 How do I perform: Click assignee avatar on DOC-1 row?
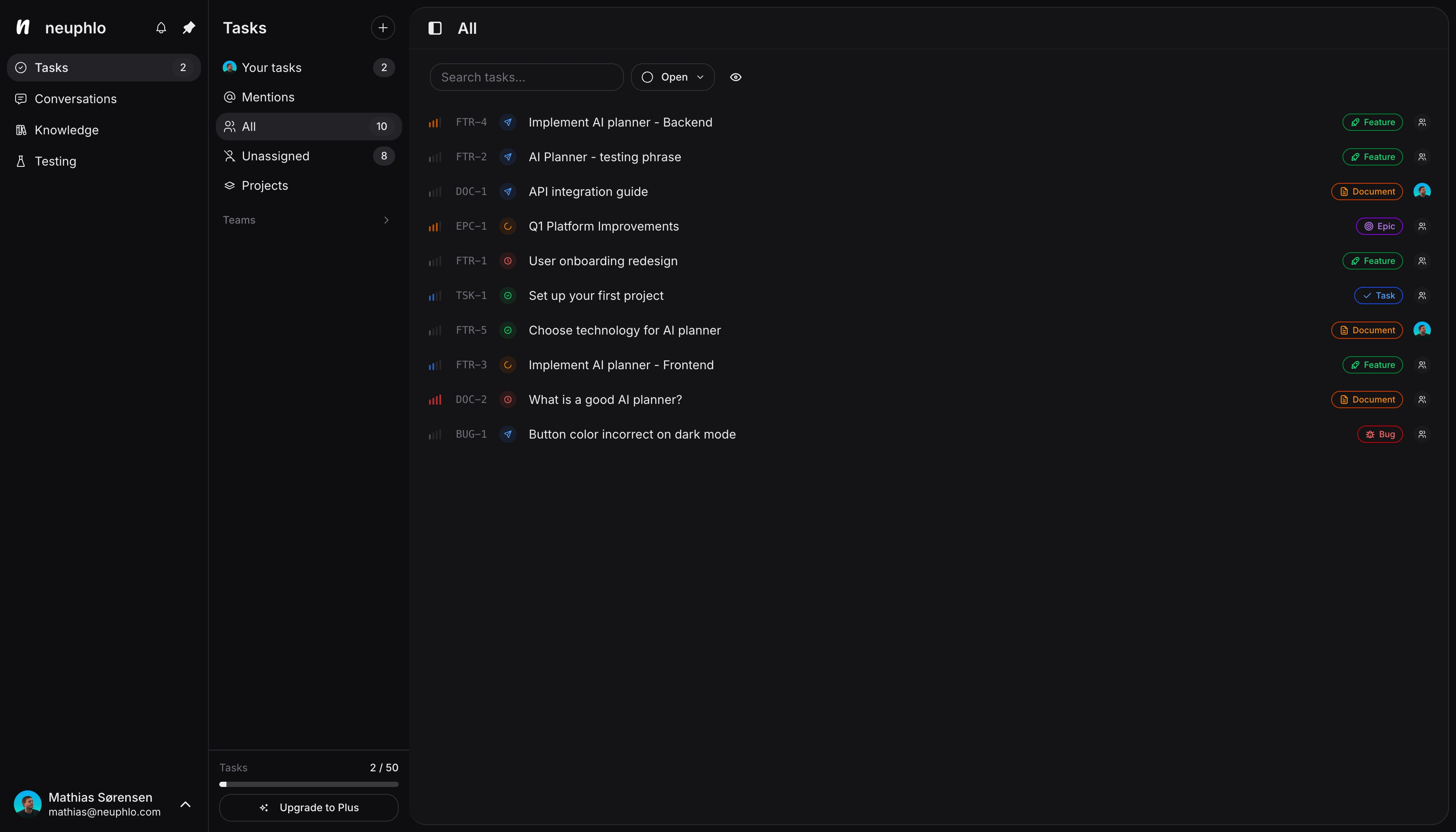1422,191
